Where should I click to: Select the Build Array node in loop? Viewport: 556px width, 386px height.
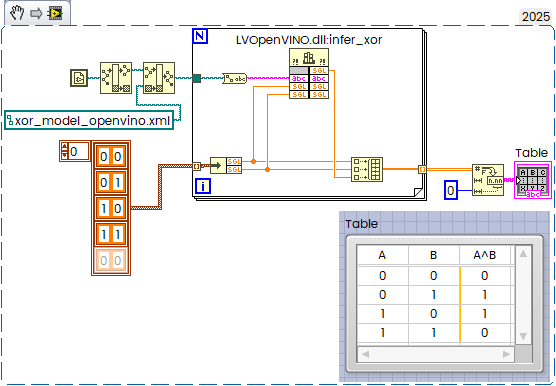(367, 169)
